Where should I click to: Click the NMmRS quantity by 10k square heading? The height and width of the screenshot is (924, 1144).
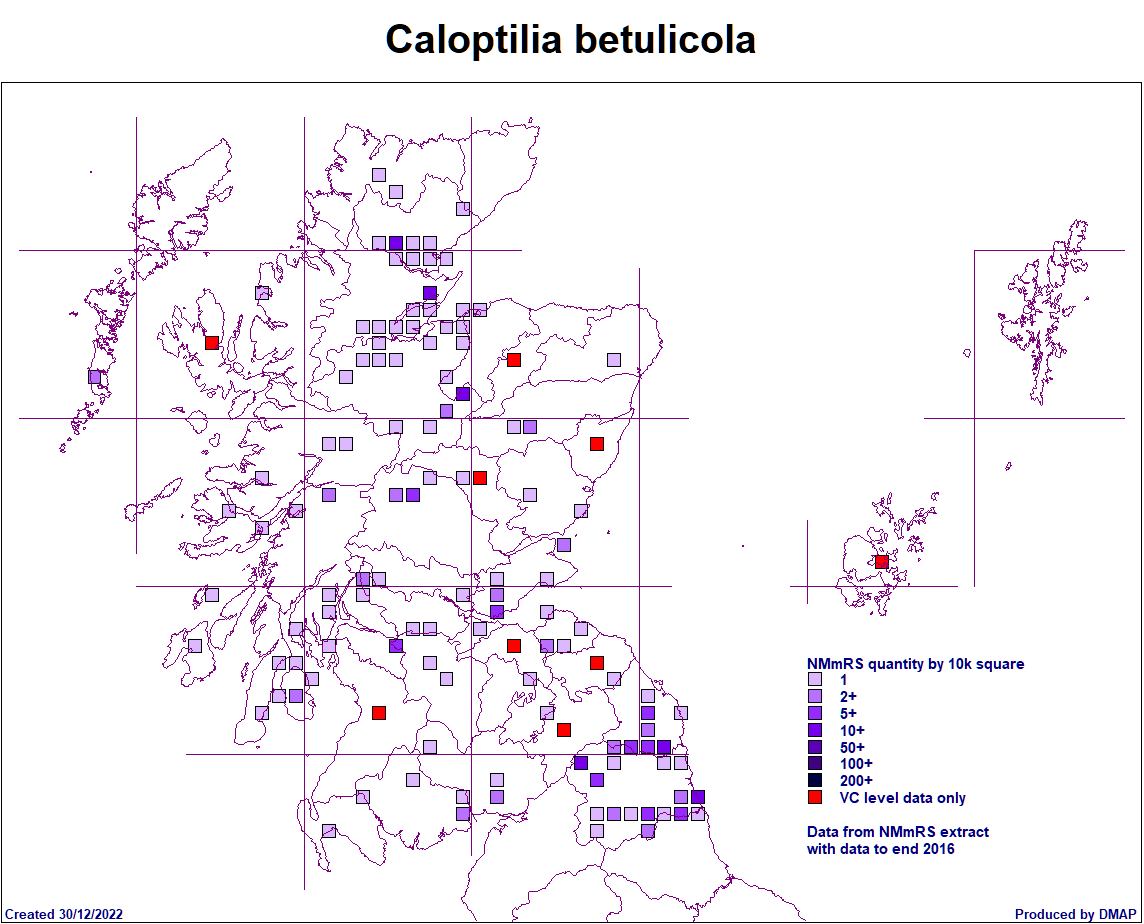[915, 664]
